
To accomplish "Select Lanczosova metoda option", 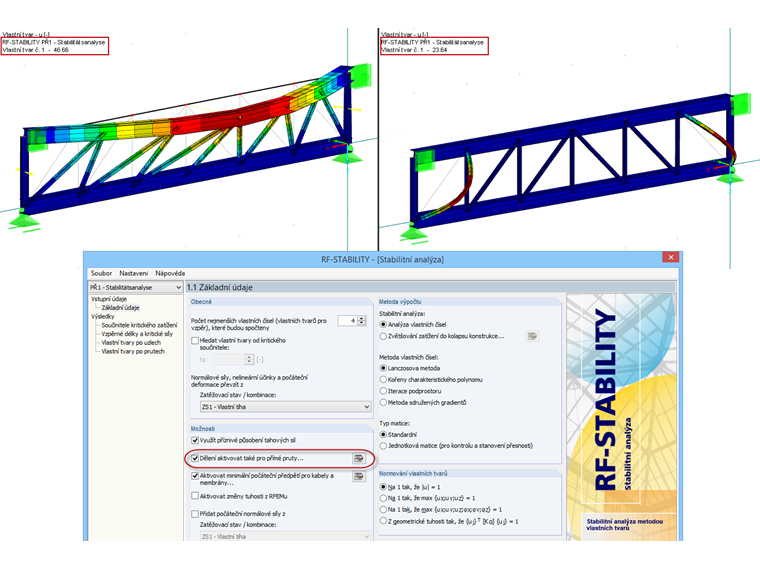I will tap(383, 368).
